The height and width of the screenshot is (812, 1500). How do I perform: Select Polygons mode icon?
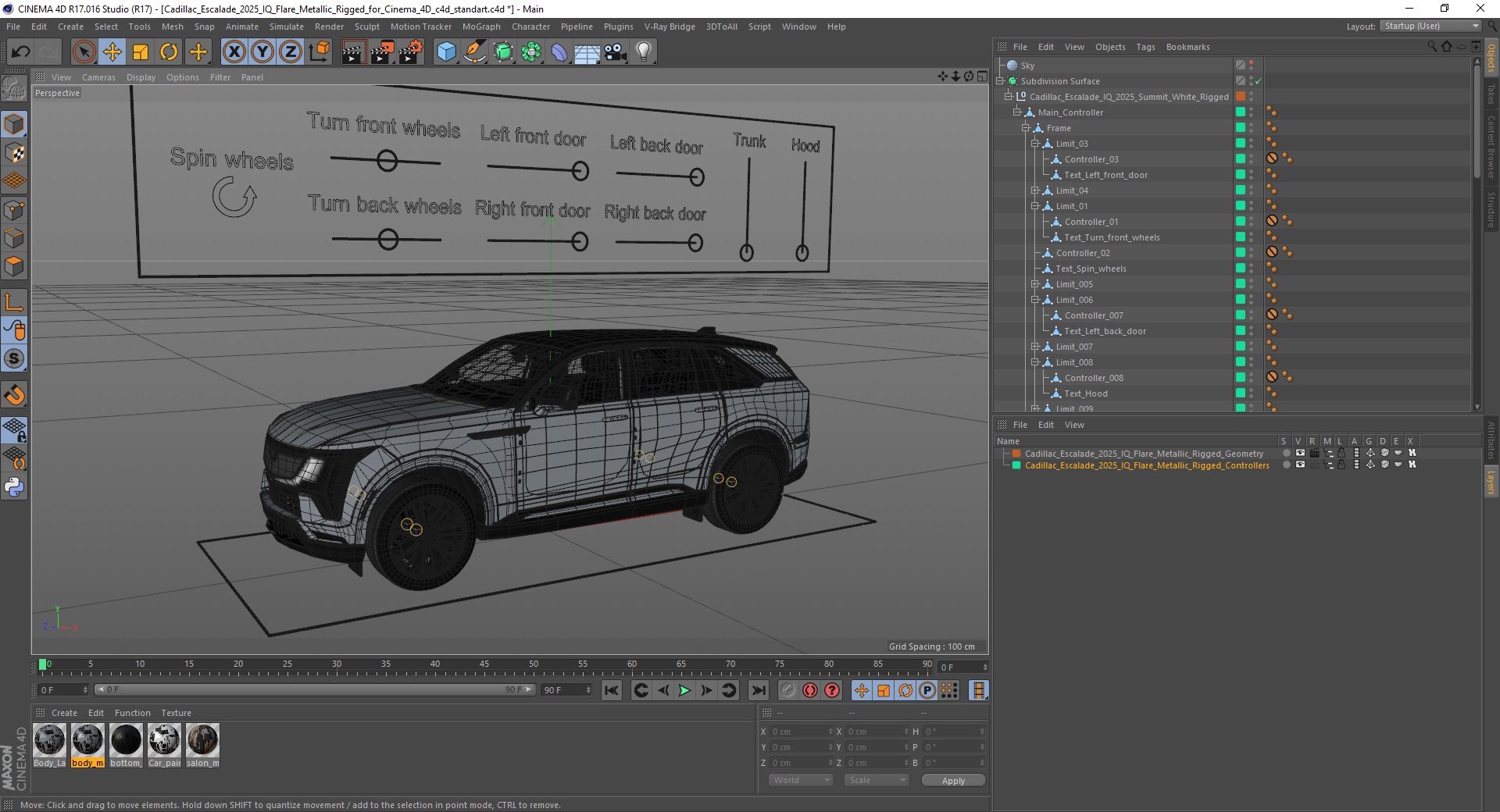click(x=14, y=266)
